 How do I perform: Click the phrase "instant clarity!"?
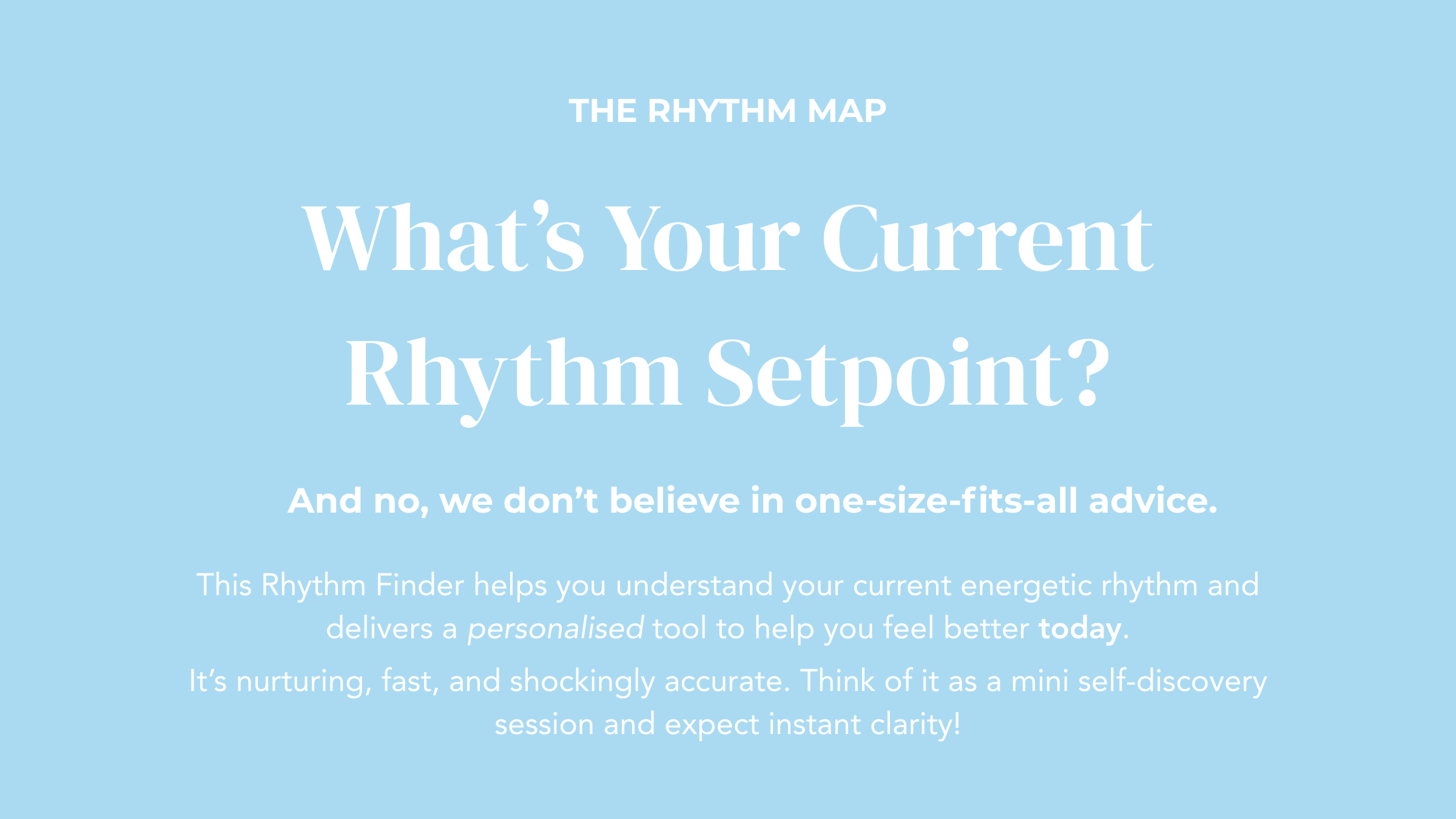pos(864,724)
